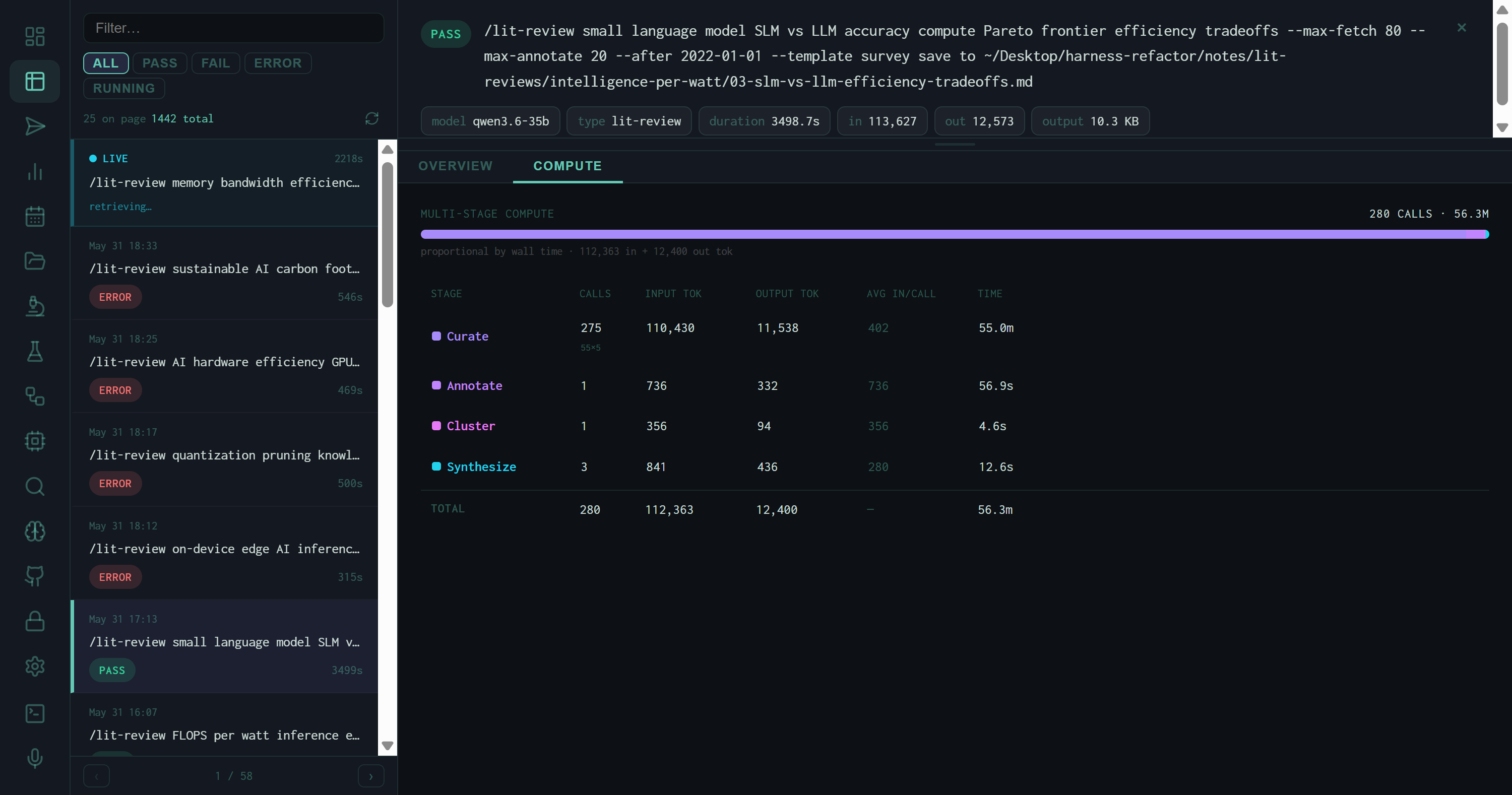Open the LIVE memory bandwidth run
The image size is (1512, 795).
(225, 182)
